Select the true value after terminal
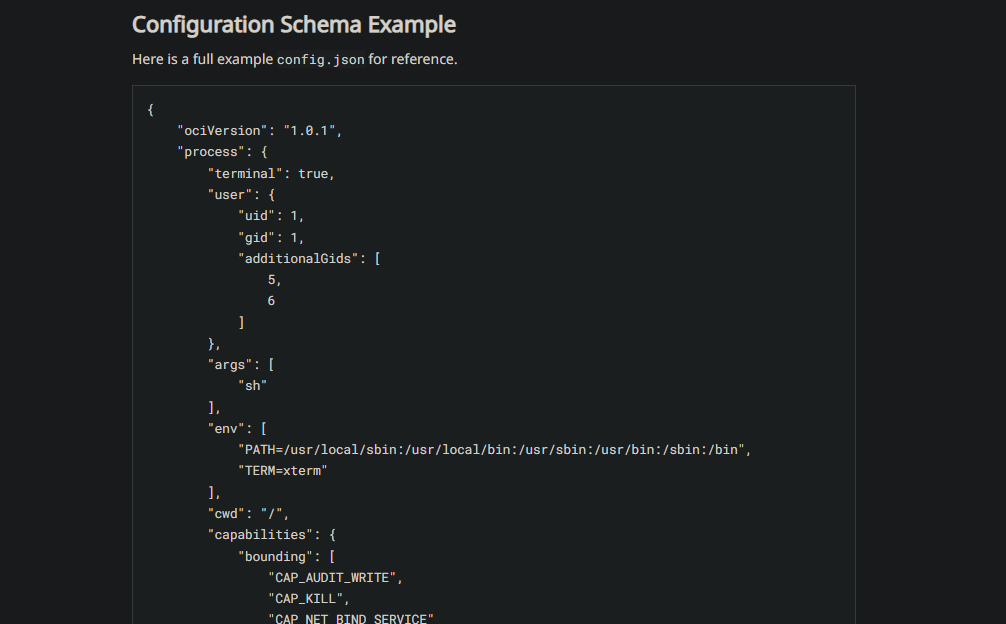1006x624 pixels. tap(313, 173)
